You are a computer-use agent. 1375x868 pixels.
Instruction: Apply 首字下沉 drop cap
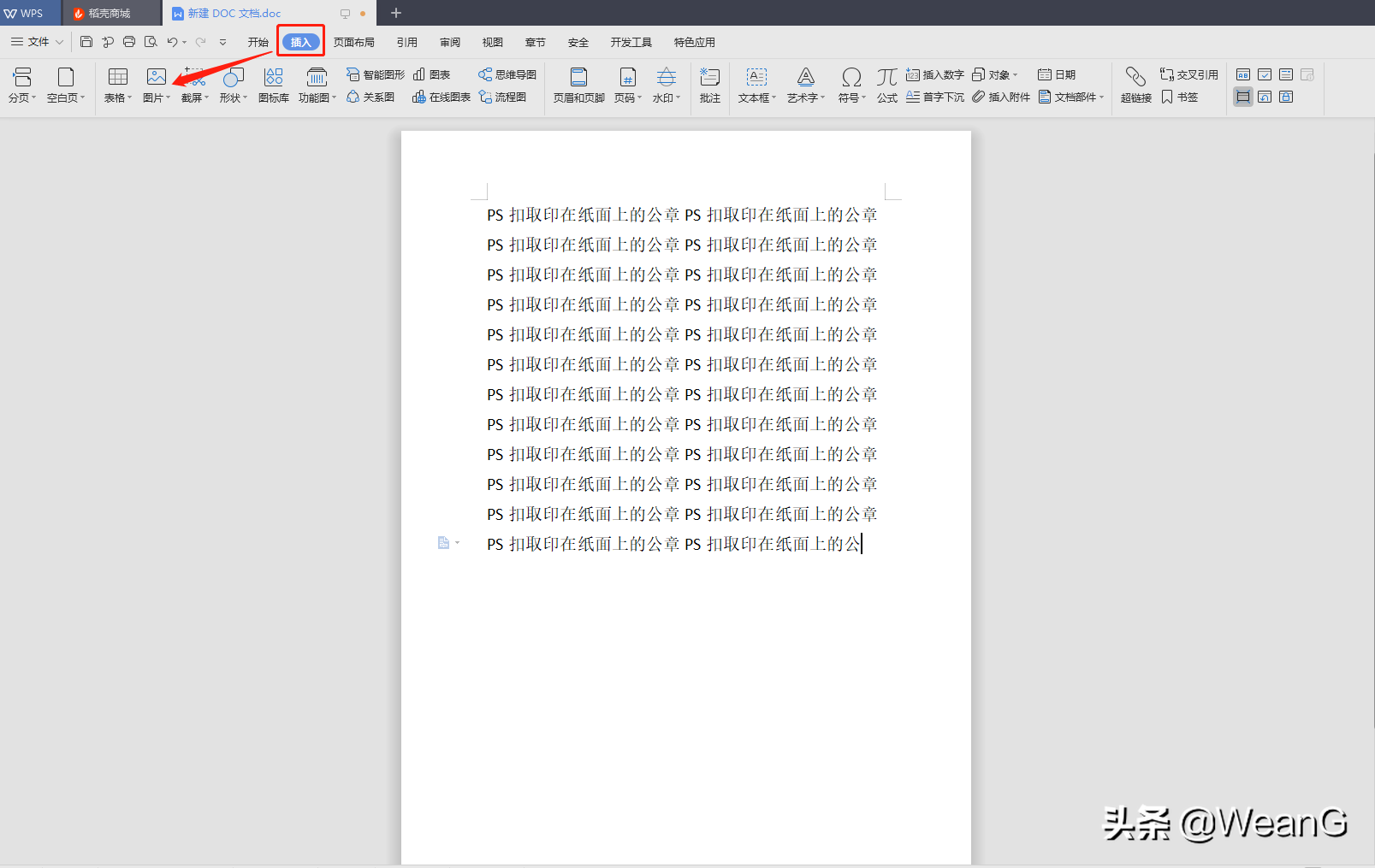[935, 97]
